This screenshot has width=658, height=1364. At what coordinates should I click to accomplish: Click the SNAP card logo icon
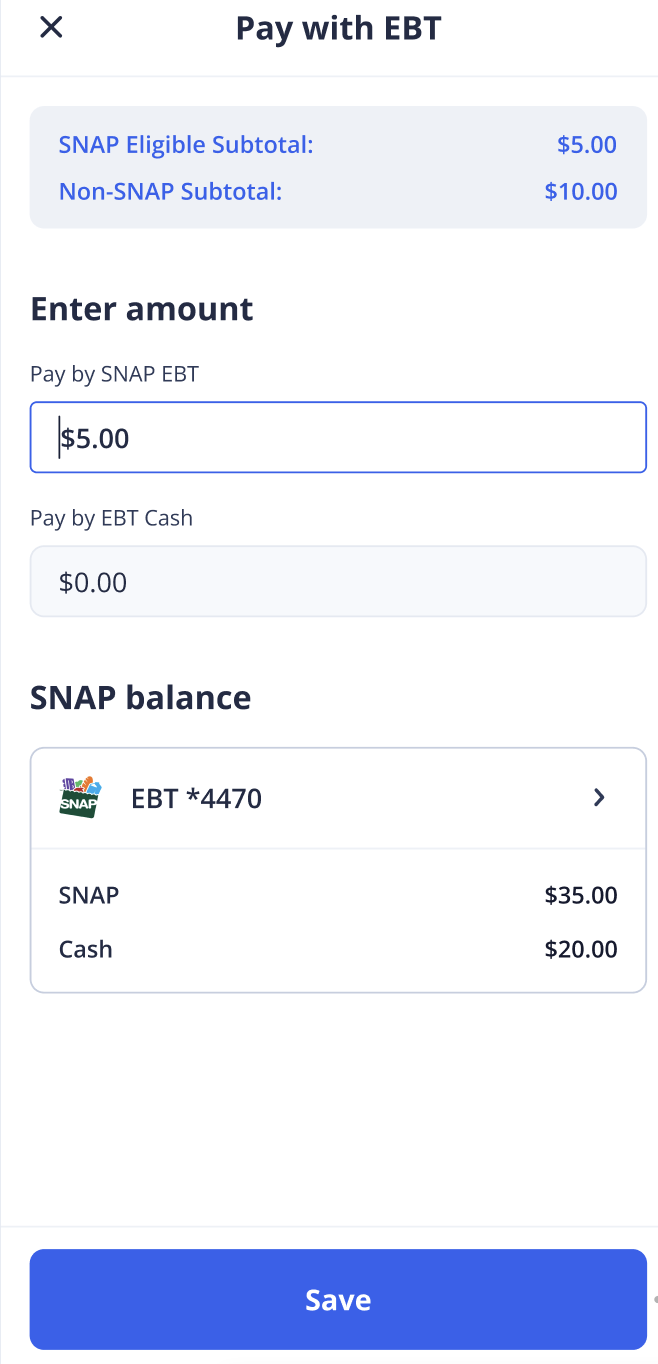pyautogui.click(x=80, y=797)
